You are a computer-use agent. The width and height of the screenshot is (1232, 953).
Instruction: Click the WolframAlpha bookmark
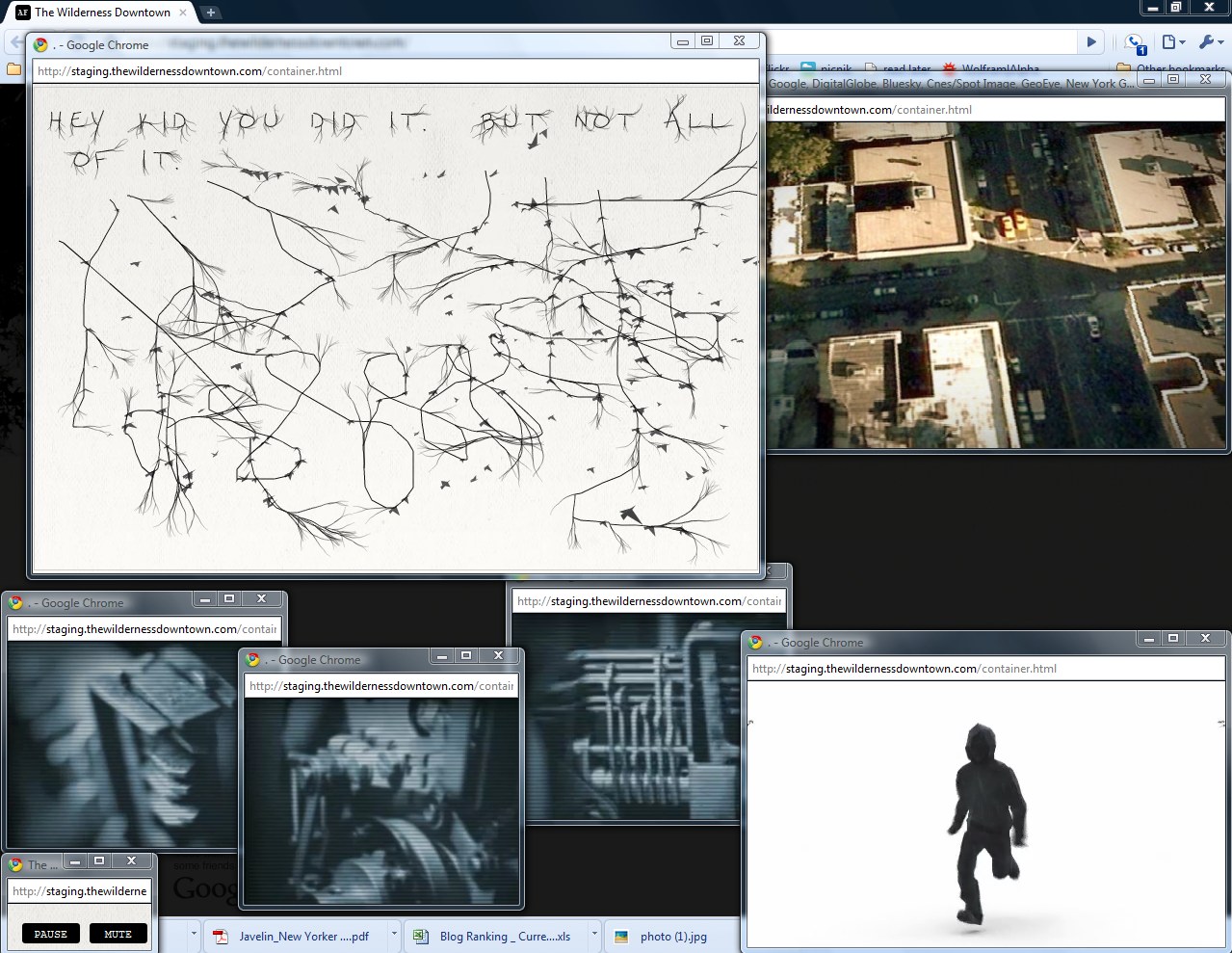tap(999, 69)
